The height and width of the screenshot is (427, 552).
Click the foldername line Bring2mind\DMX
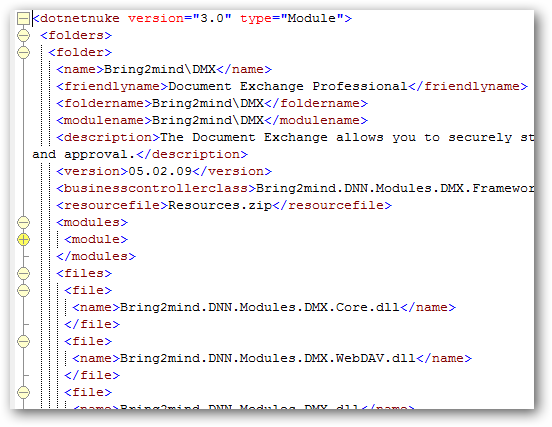click(212, 103)
